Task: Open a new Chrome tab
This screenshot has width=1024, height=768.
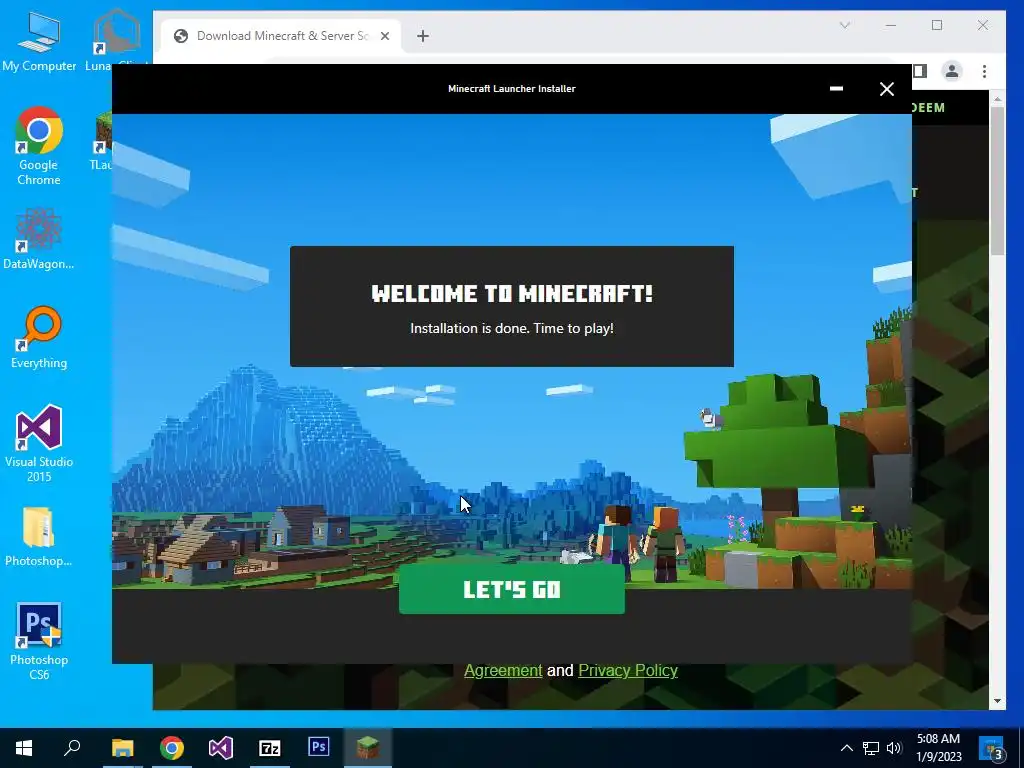Action: 423,36
